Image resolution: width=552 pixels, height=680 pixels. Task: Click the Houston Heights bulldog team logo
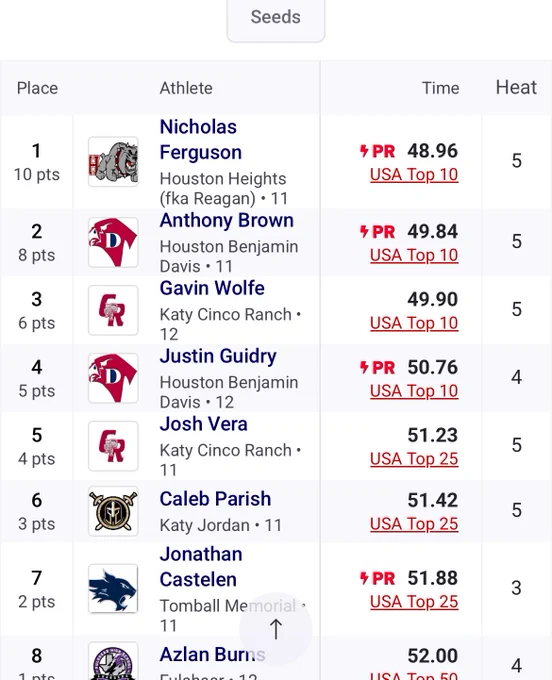click(x=113, y=162)
